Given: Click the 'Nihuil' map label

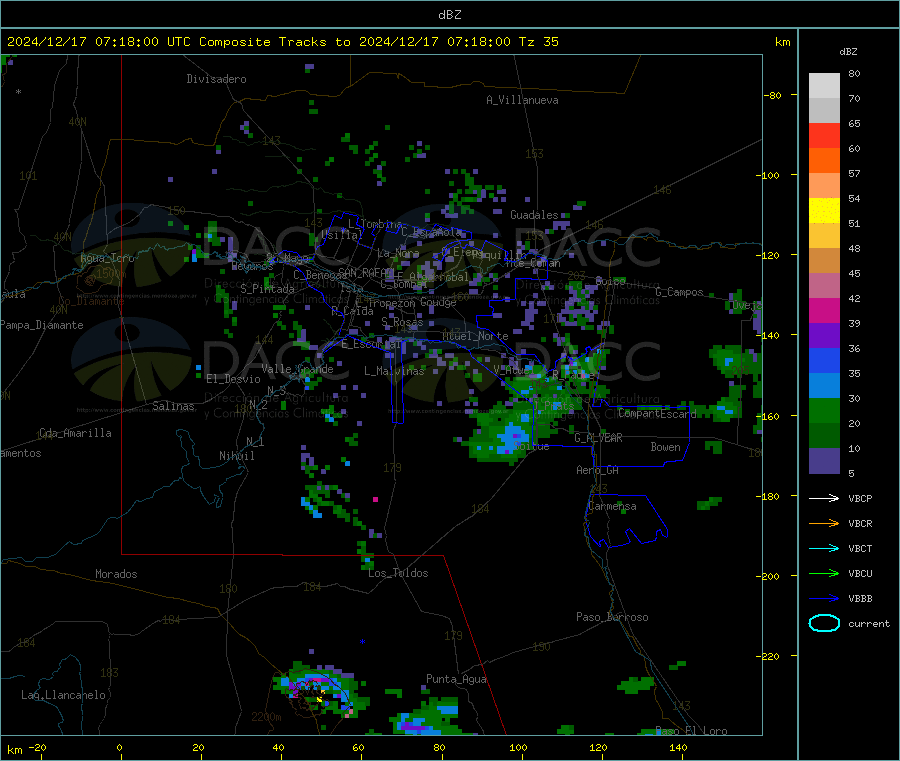Looking at the screenshot, I should point(236,456).
